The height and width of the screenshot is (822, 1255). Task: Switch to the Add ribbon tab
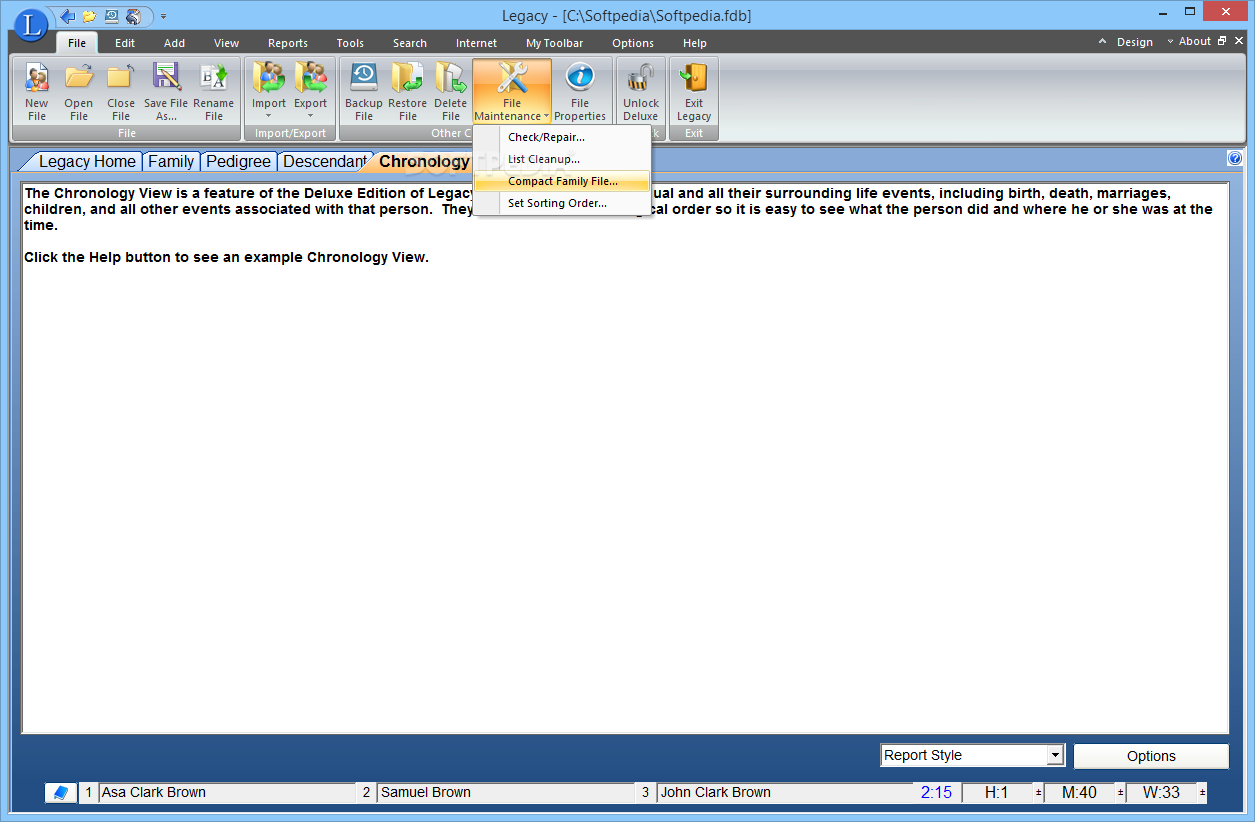coord(175,43)
